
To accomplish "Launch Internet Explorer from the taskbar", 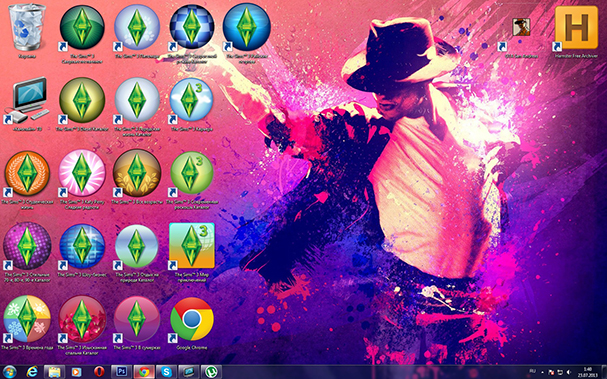I will click(32, 372).
